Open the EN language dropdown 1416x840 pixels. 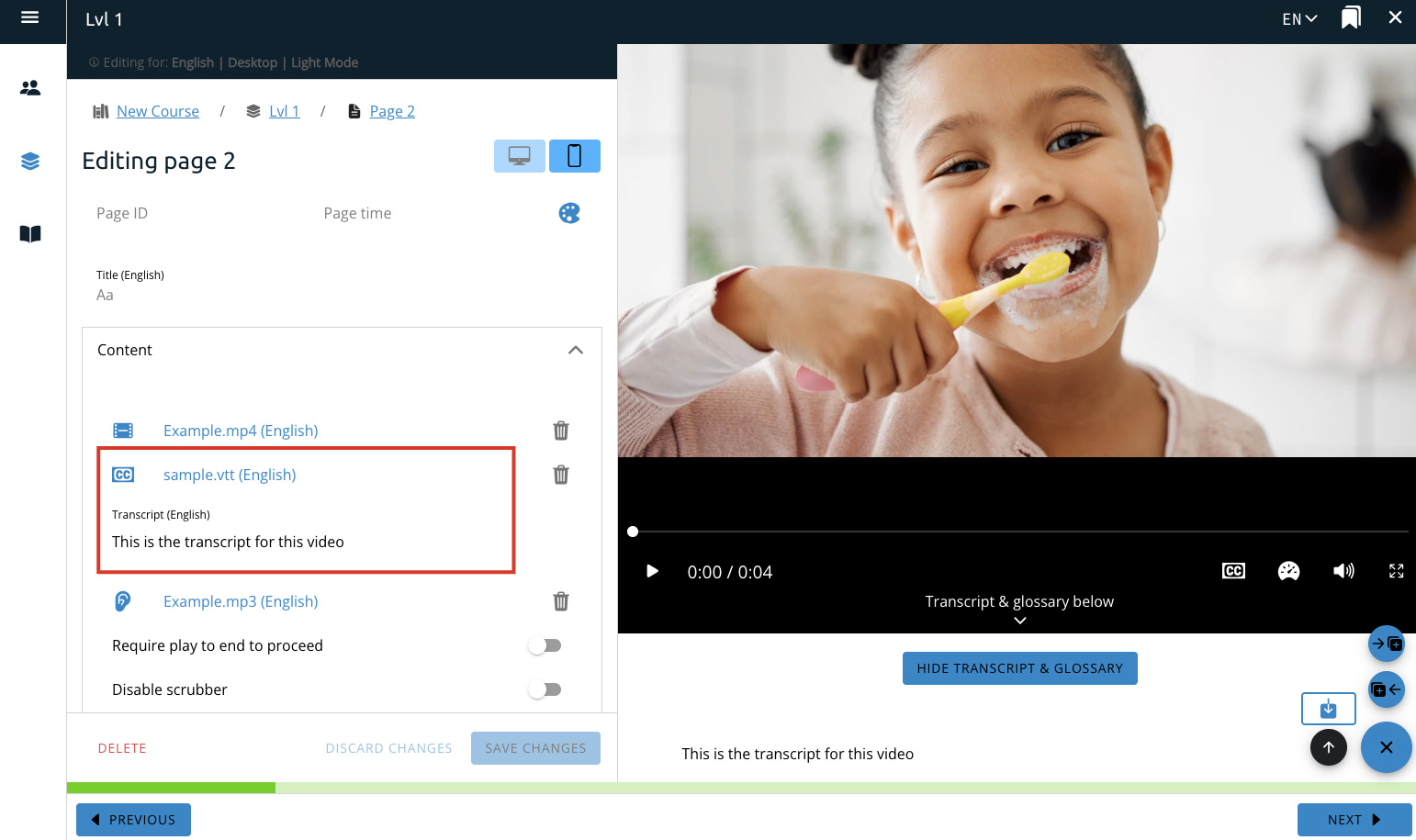(x=1298, y=19)
